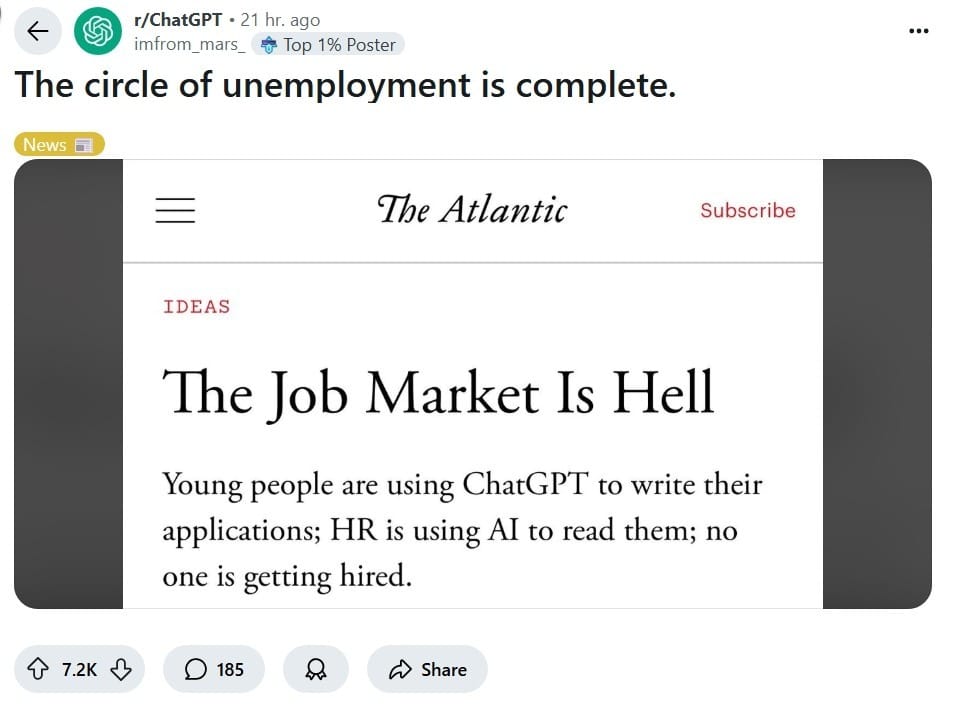Give an award to the post
955x706 pixels.
(x=315, y=669)
